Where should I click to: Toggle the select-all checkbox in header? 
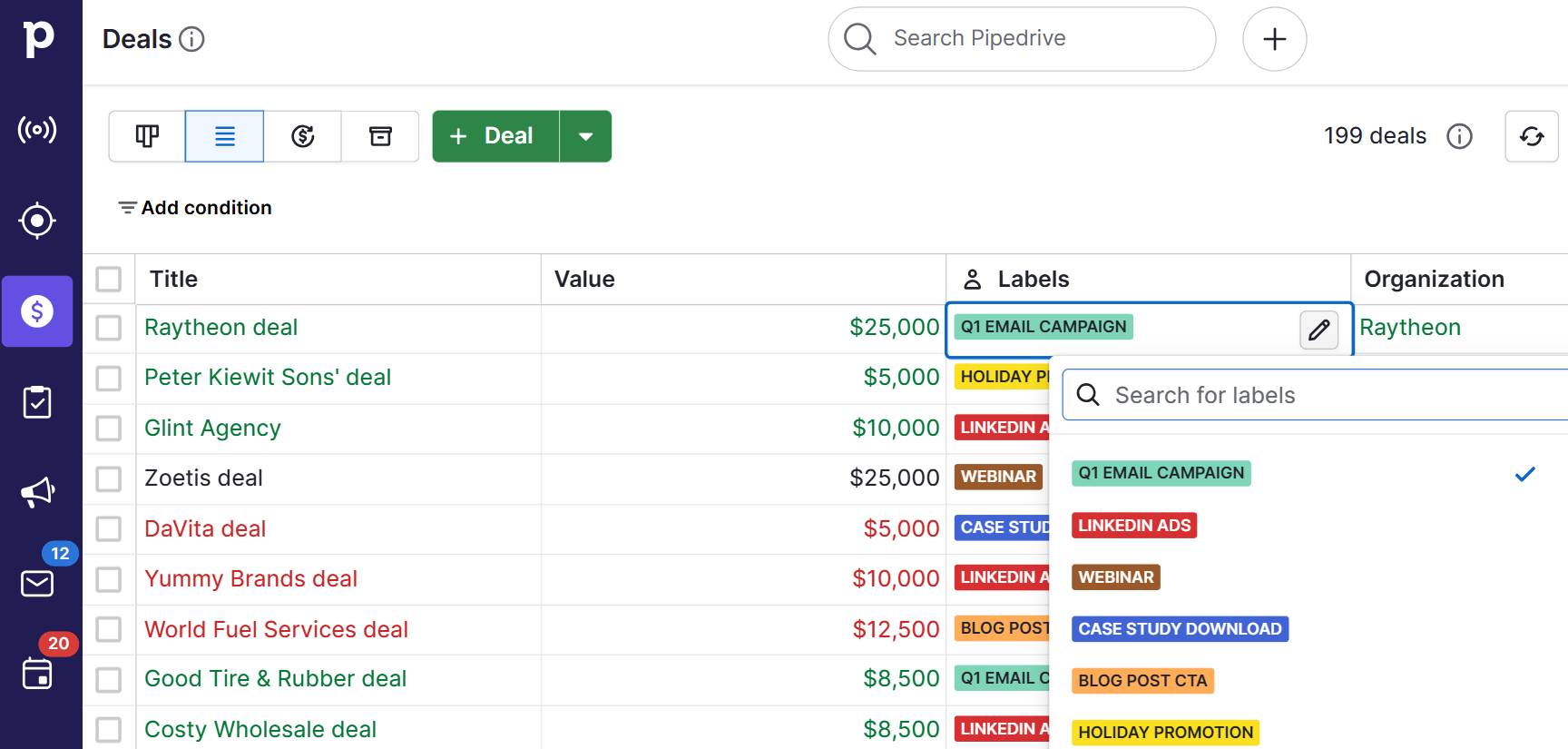pos(109,279)
